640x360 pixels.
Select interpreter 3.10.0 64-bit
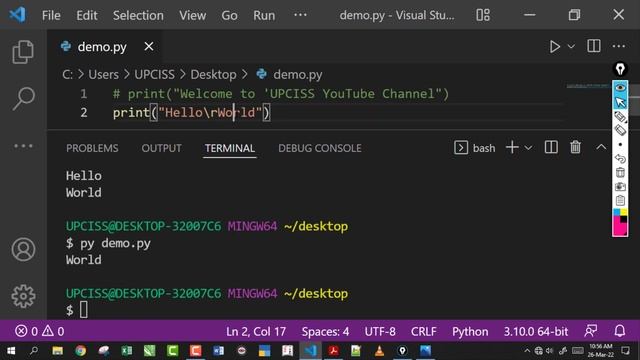click(536, 331)
